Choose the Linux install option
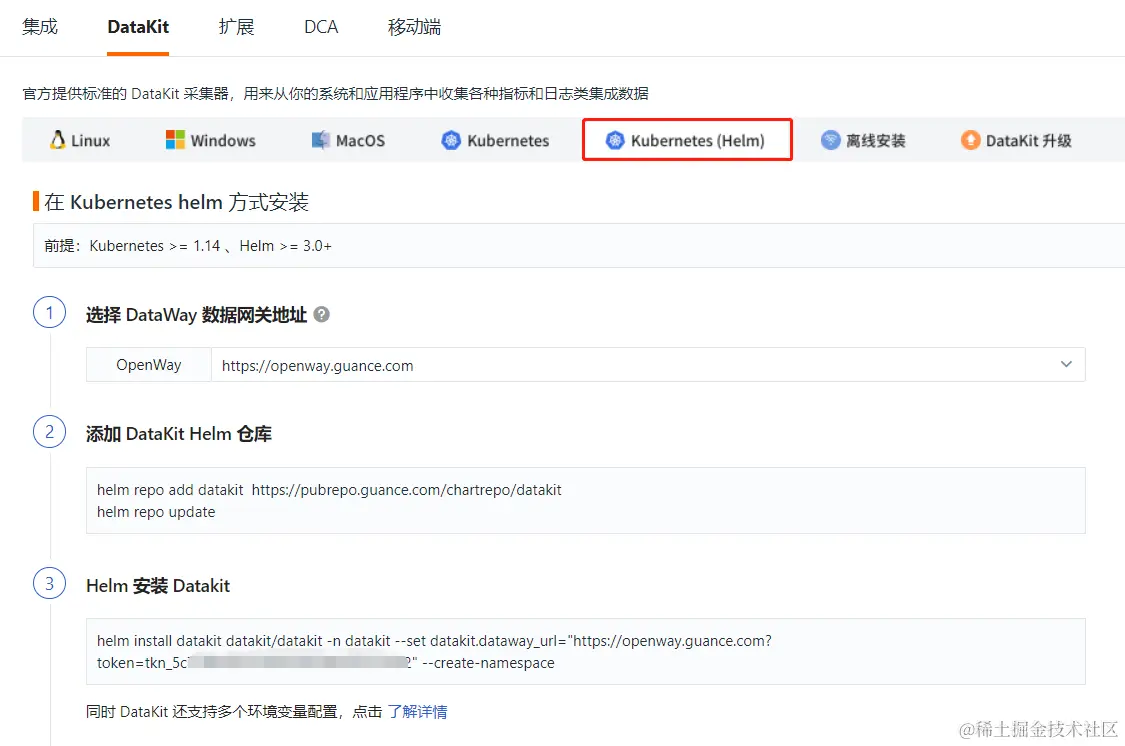Viewport: 1125px width, 746px height. pyautogui.click(x=80, y=140)
